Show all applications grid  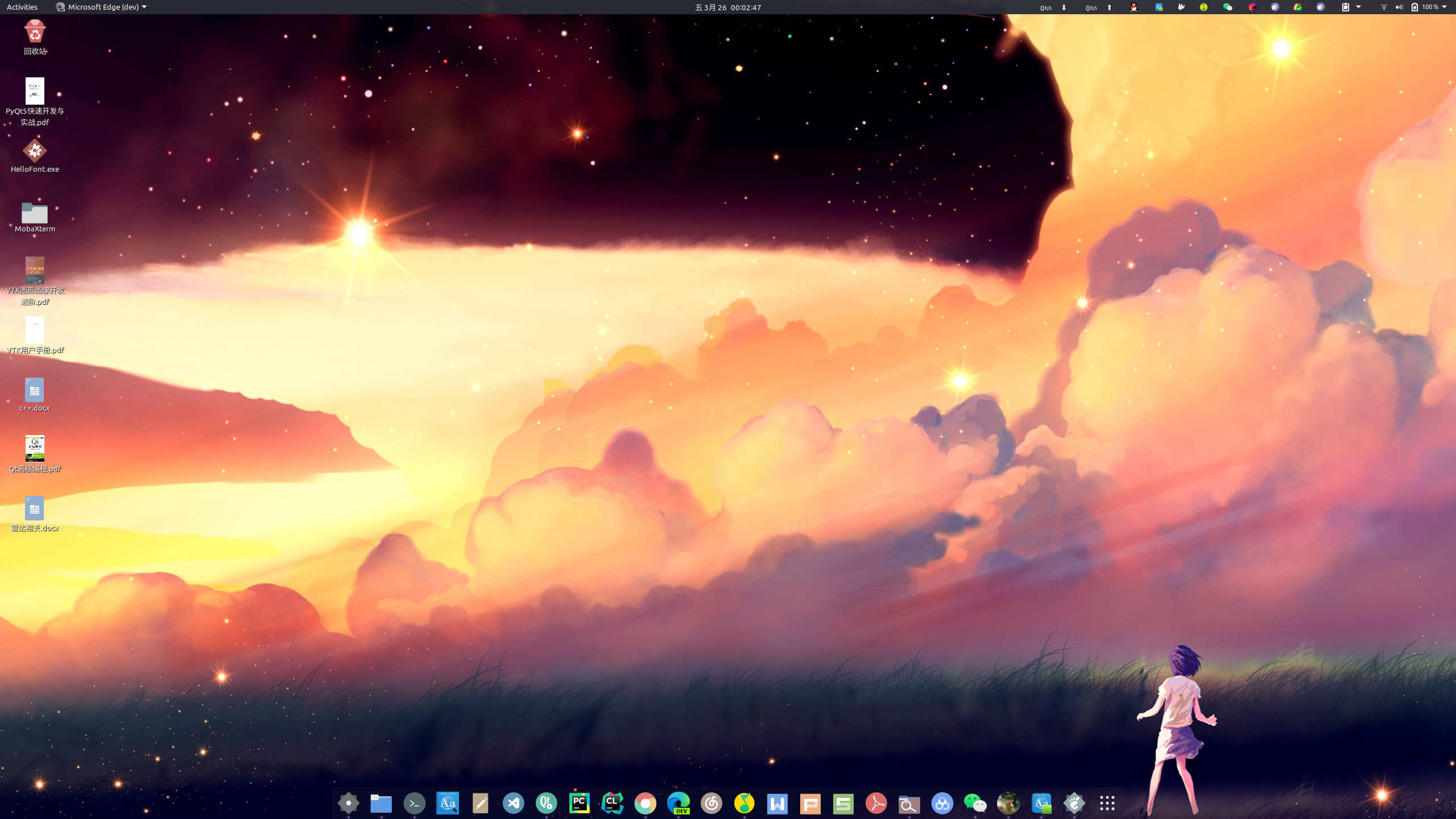tap(1107, 803)
